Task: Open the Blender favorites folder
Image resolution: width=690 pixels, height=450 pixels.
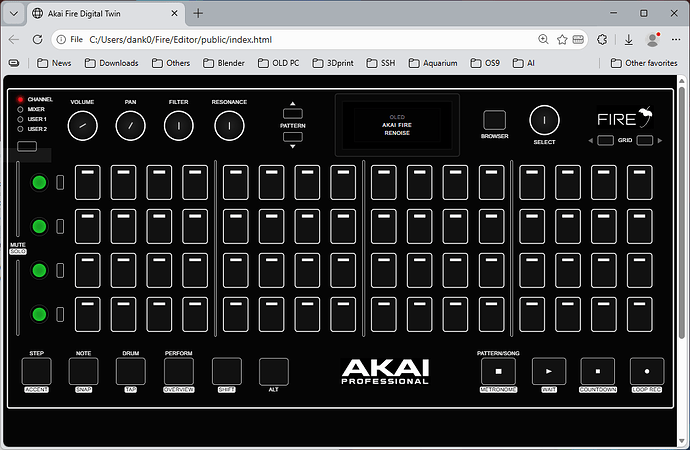Action: pos(224,63)
